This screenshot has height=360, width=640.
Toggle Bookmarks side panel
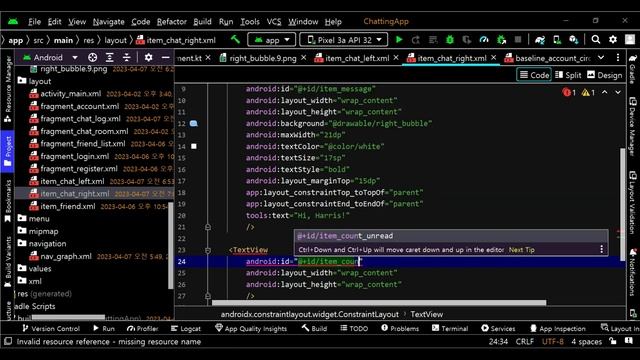tap(7, 201)
